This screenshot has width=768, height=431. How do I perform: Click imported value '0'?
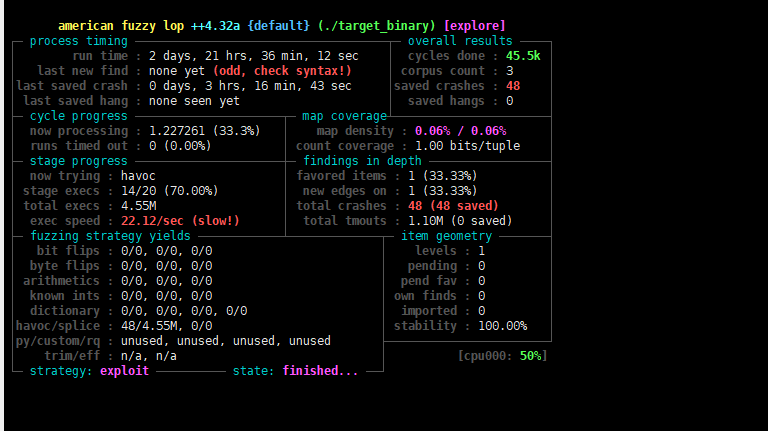coord(481,311)
